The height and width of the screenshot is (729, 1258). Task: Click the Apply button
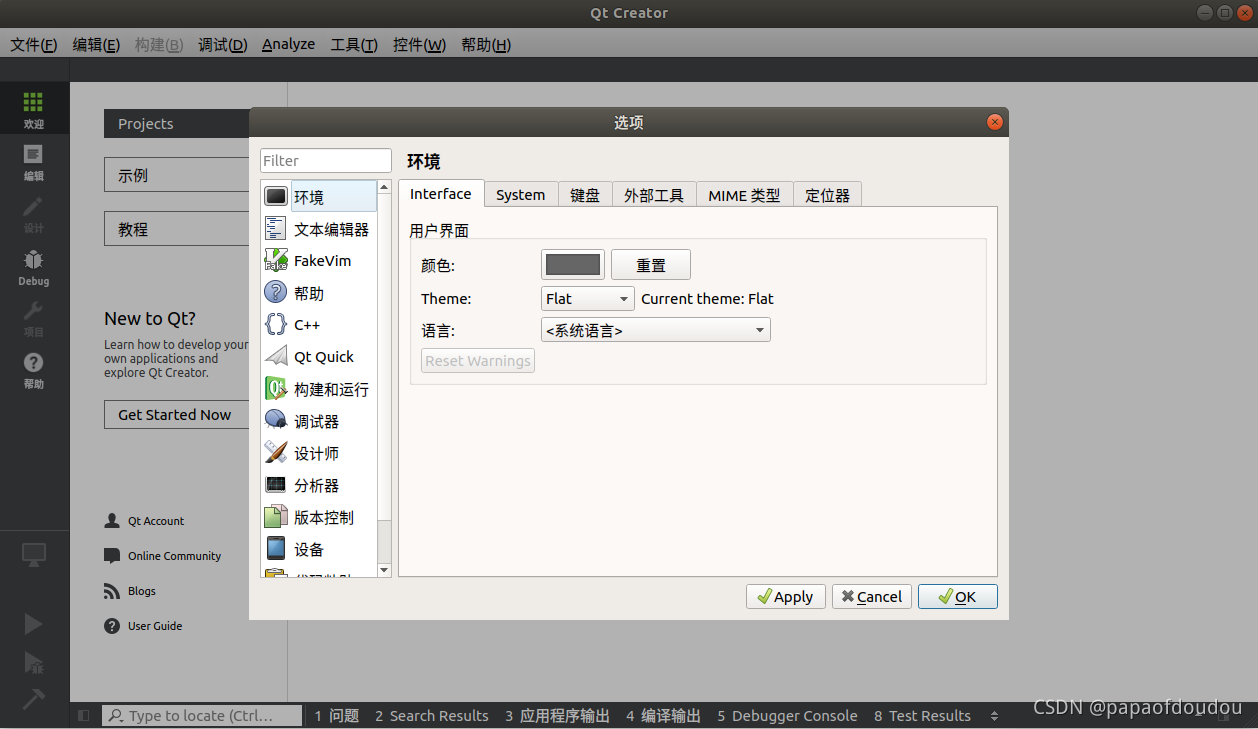786,596
